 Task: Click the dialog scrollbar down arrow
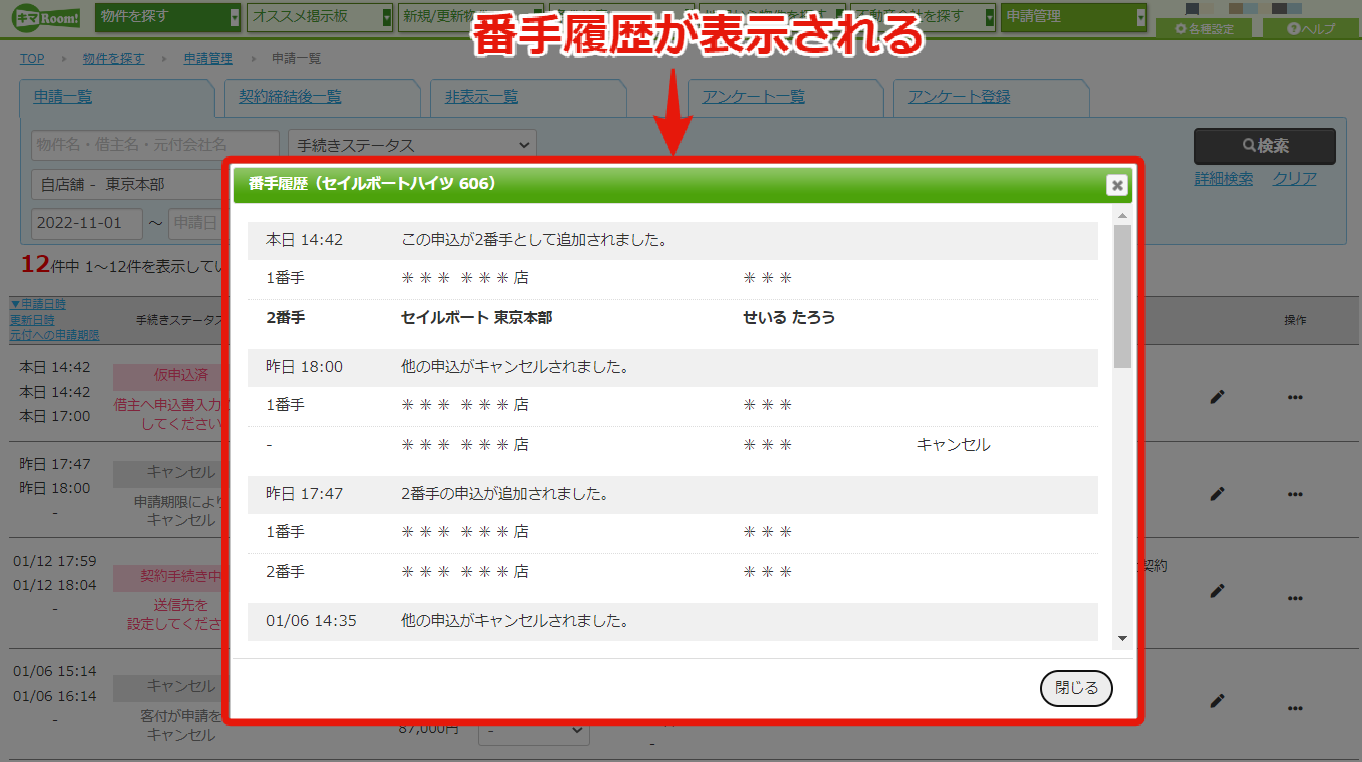coord(1122,638)
